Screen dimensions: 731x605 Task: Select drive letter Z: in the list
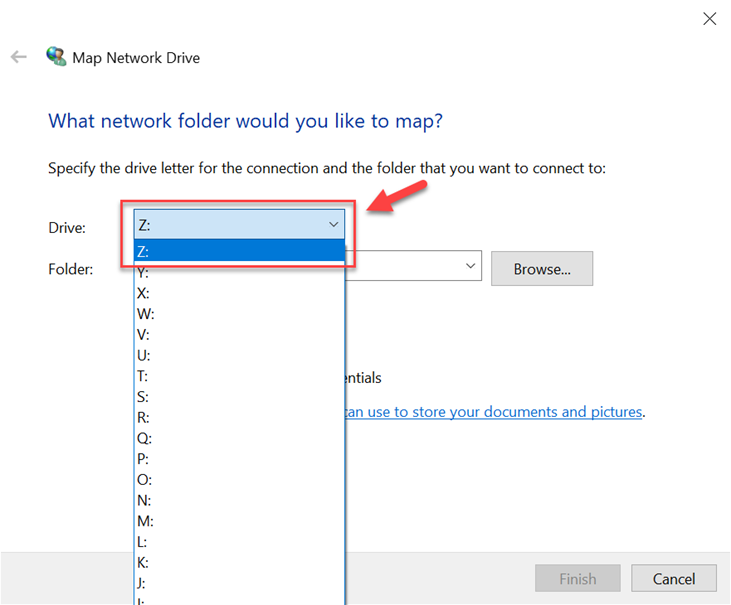(238, 251)
